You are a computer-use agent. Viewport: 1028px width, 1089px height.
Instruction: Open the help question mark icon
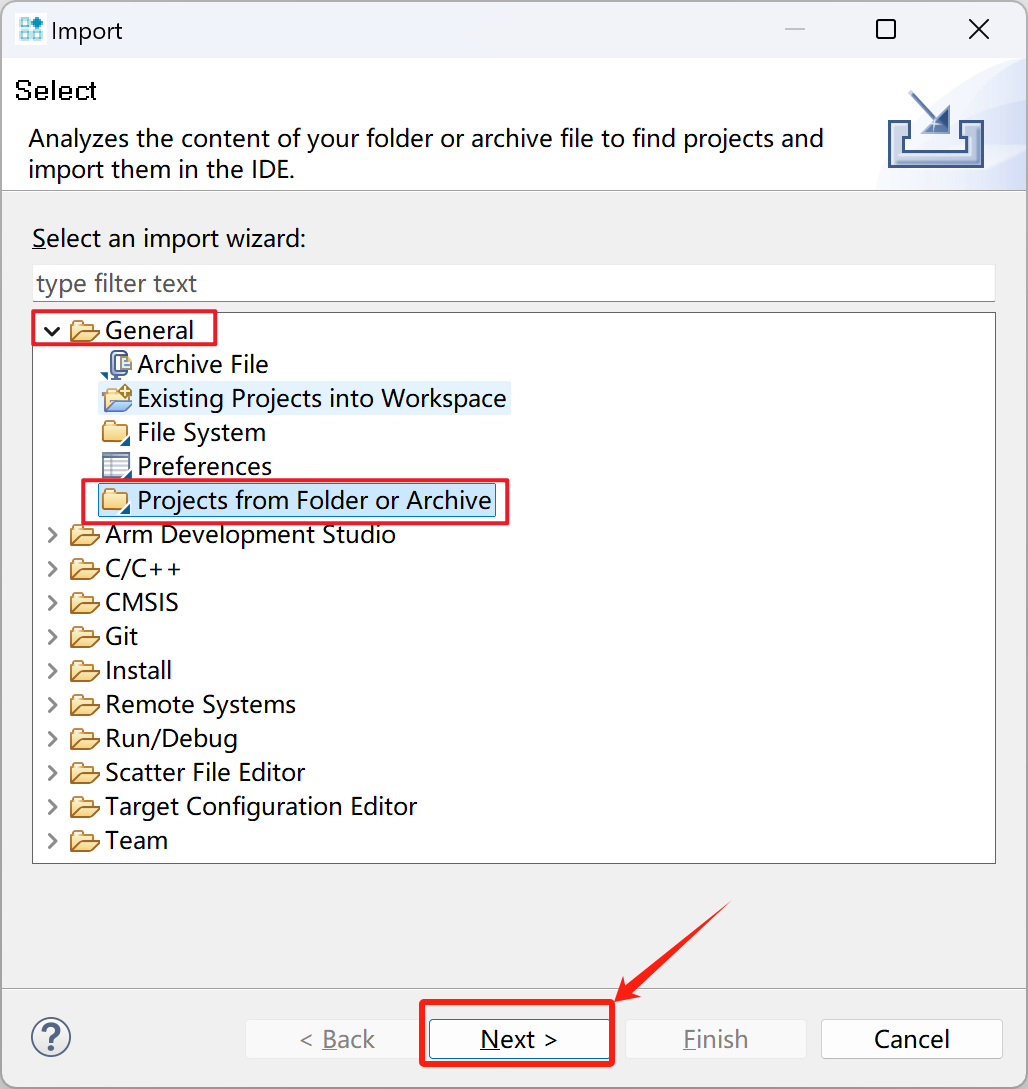51,1038
